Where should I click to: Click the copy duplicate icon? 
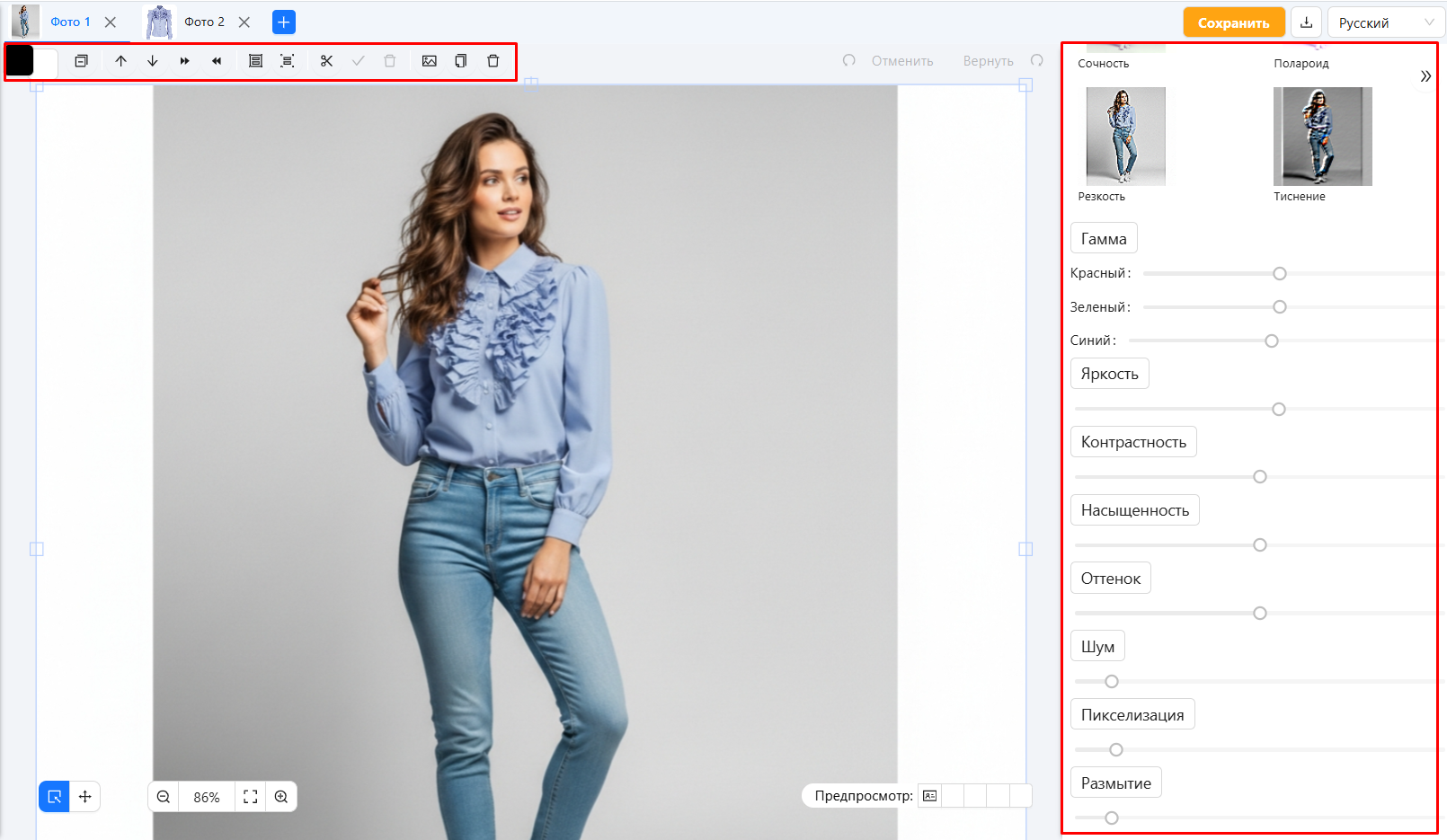(x=461, y=61)
